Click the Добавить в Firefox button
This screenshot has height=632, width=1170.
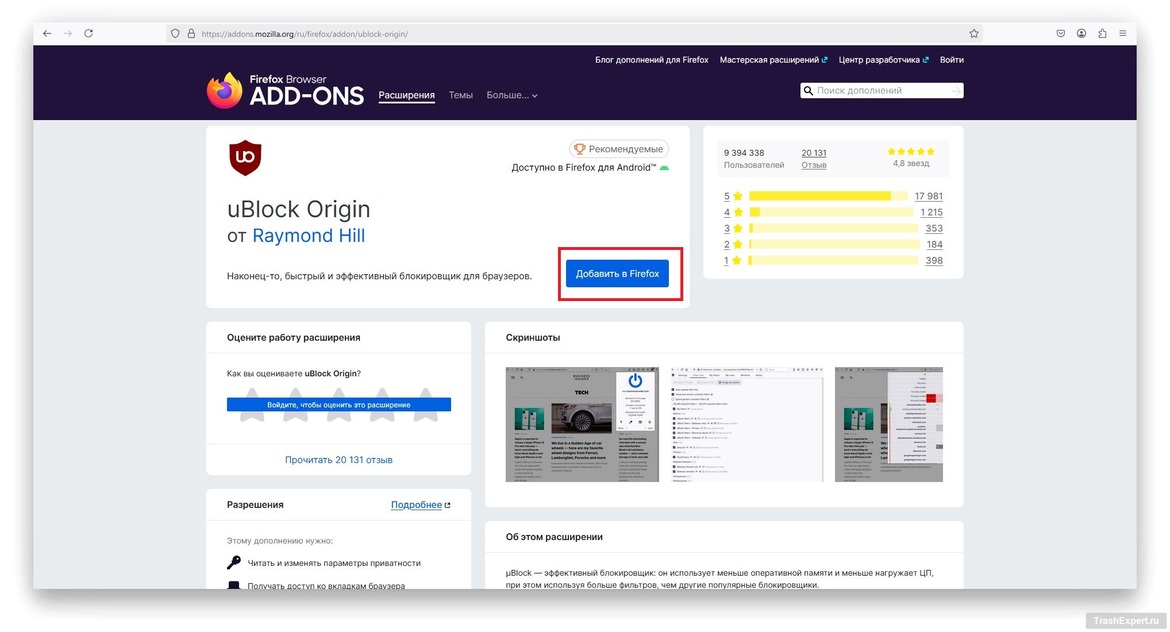click(617, 274)
